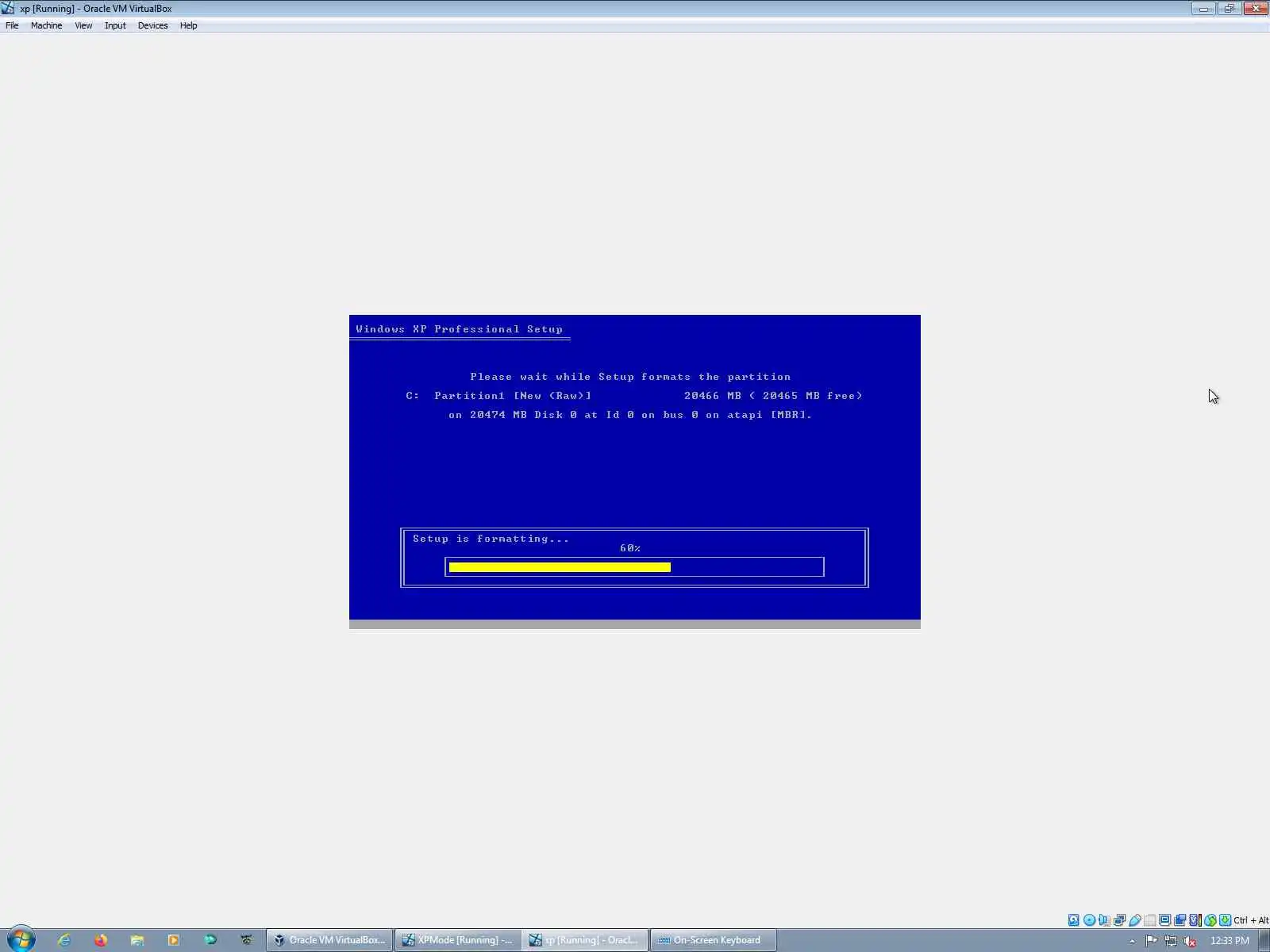Launch Windows Media Player from the taskbar
The width and height of the screenshot is (1270, 952).
coord(174,940)
